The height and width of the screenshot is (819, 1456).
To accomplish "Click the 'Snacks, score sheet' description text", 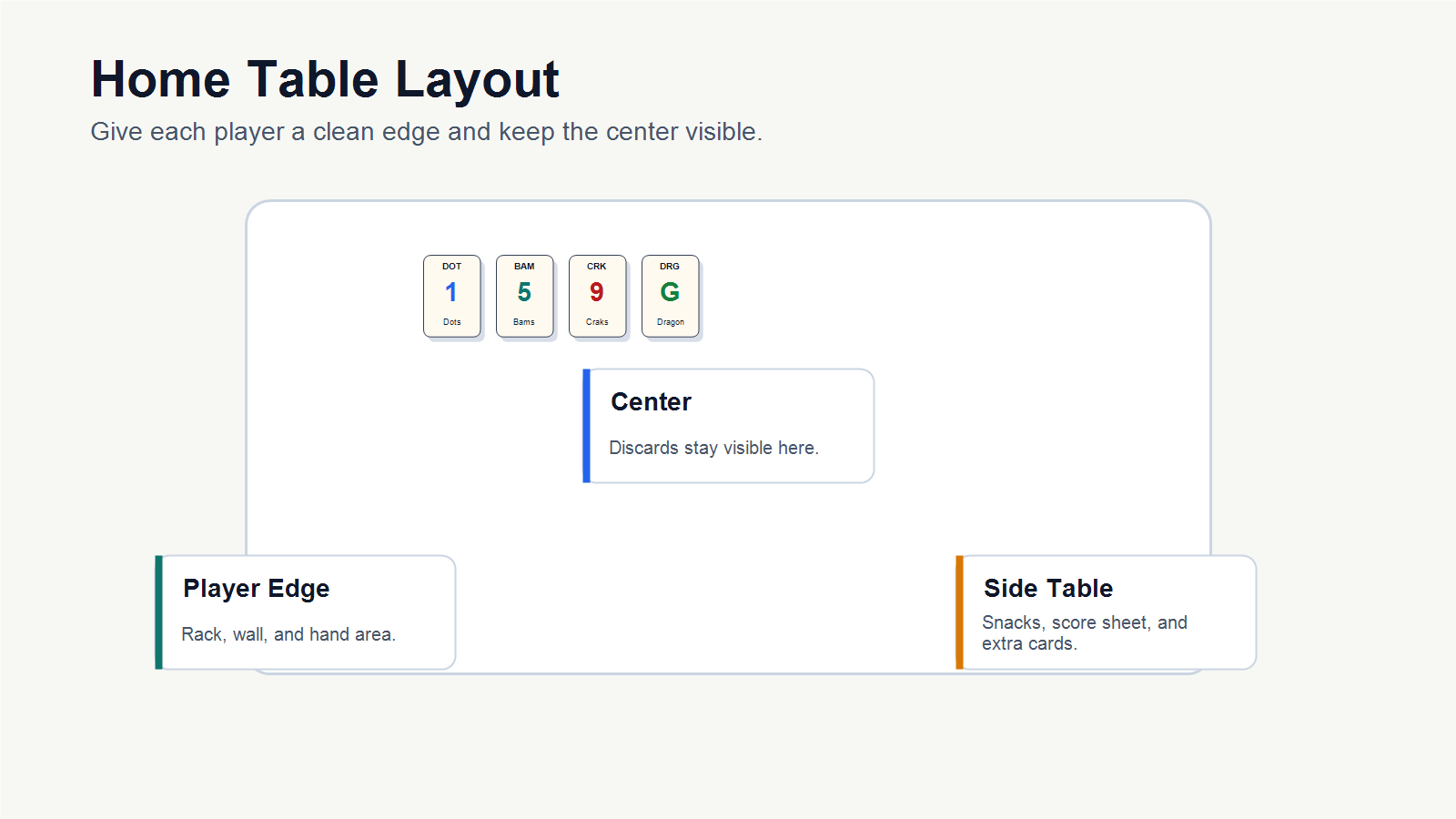I will (x=1085, y=632).
